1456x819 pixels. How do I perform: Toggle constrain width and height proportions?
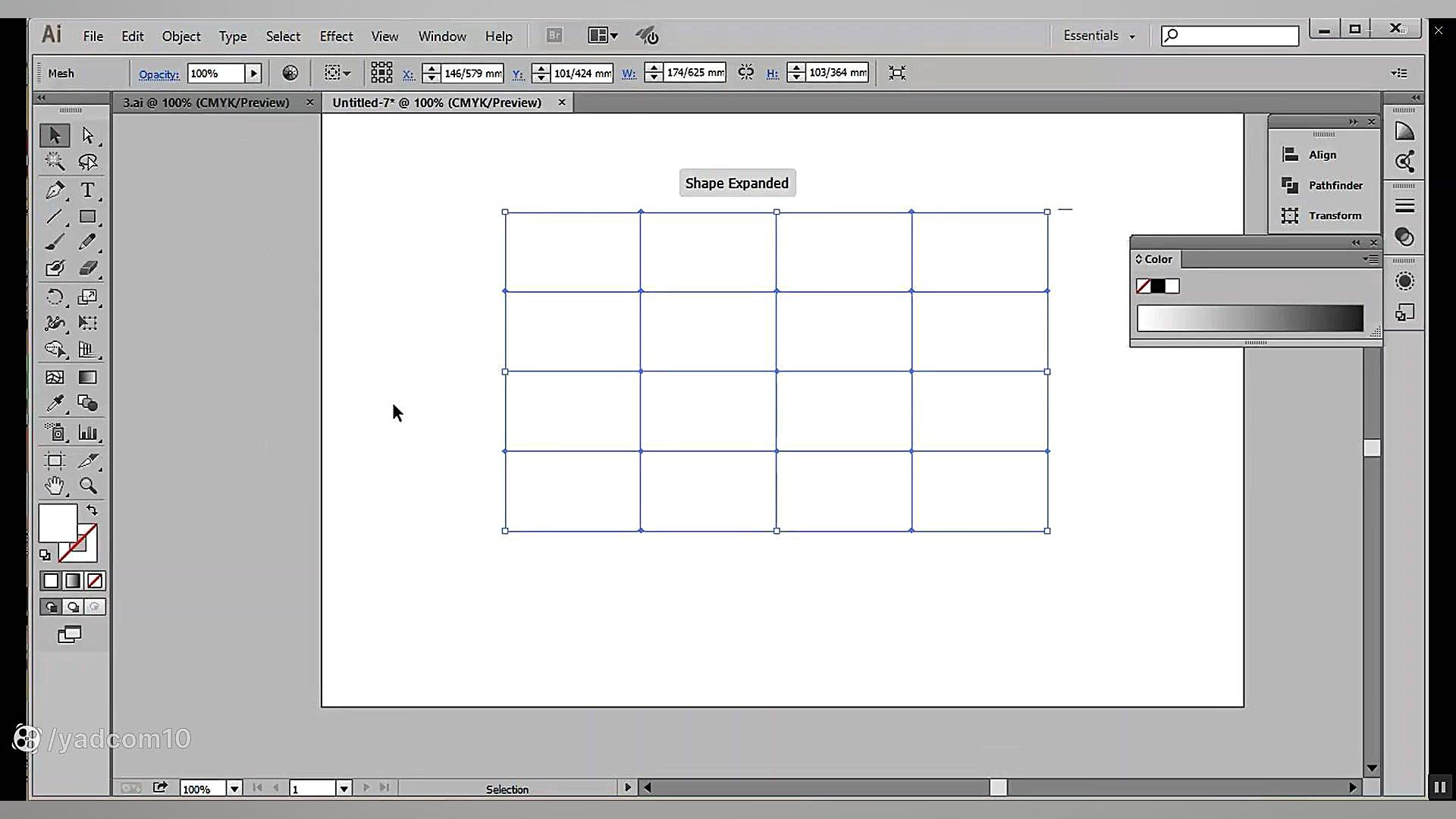(746, 73)
